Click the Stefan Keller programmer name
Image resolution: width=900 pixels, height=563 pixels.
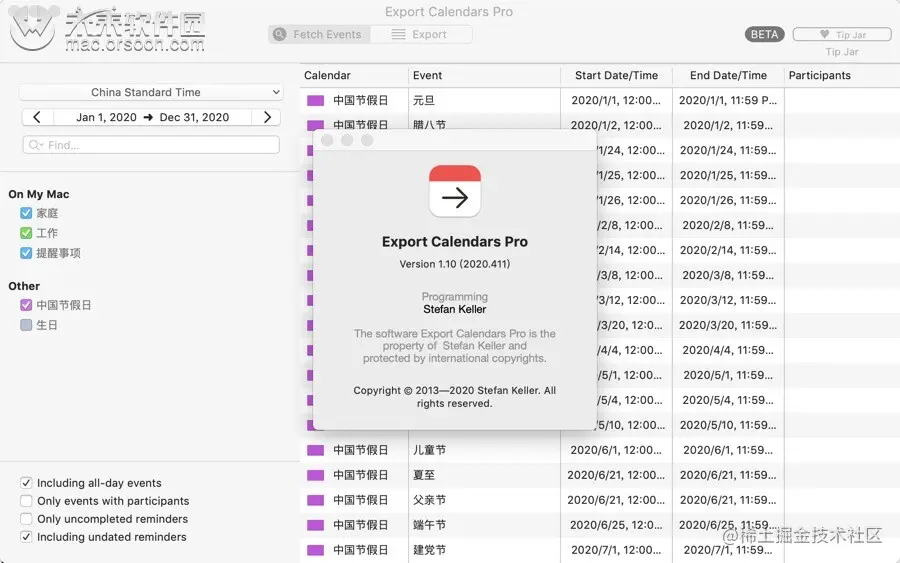pyautogui.click(x=455, y=309)
